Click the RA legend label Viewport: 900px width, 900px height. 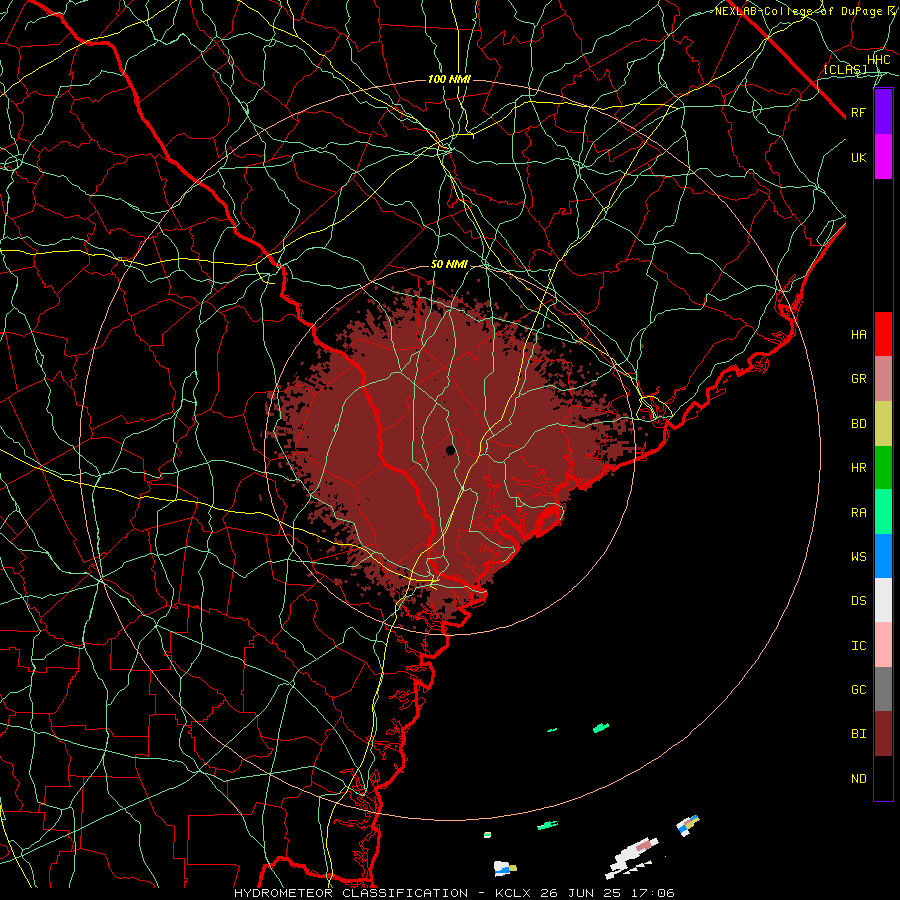coord(858,512)
